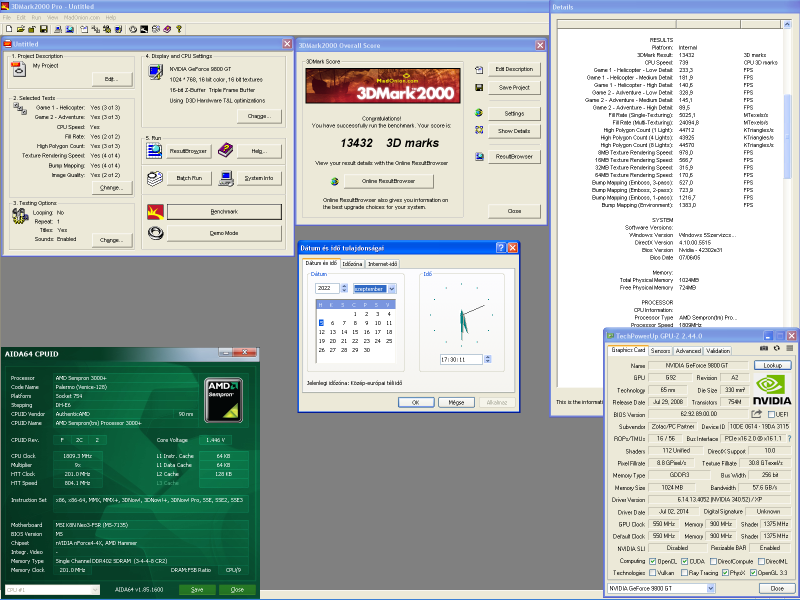Click the ResultBrowser icon in the Run section
This screenshot has height=600, width=800.
point(154,151)
